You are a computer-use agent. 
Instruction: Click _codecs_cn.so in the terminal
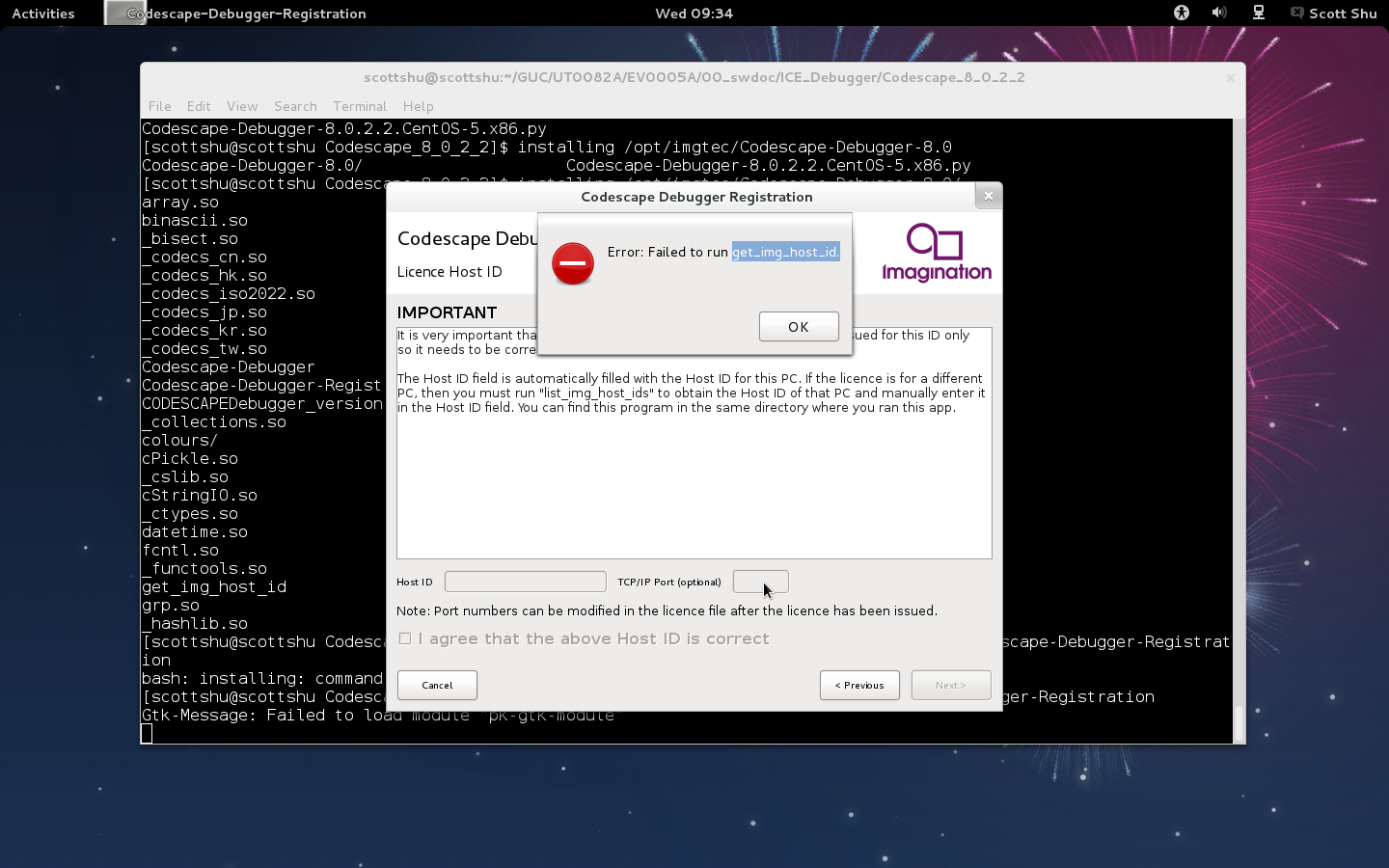coord(204,258)
